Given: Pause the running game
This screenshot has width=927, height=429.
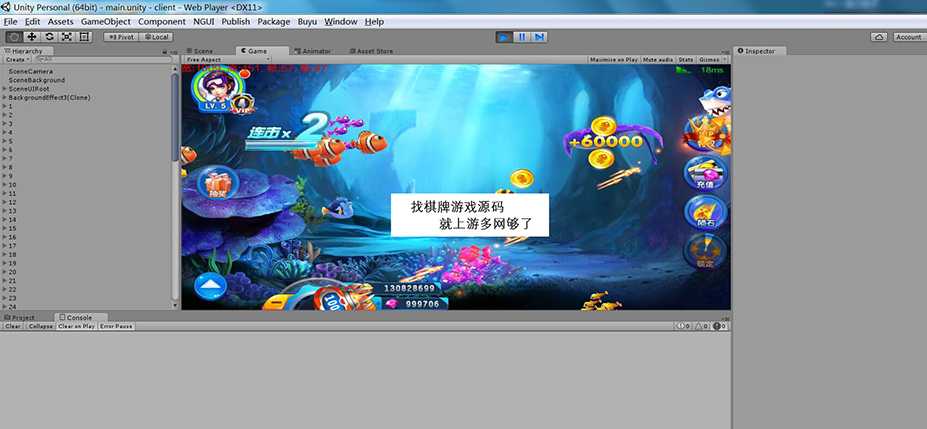Looking at the screenshot, I should point(521,37).
